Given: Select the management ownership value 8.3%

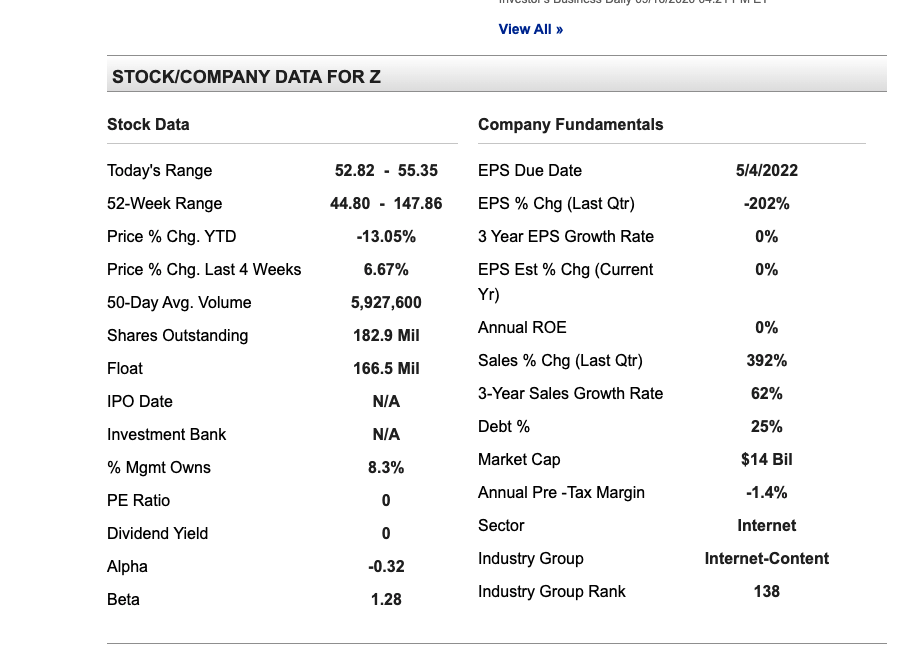Looking at the screenshot, I should tap(386, 467).
